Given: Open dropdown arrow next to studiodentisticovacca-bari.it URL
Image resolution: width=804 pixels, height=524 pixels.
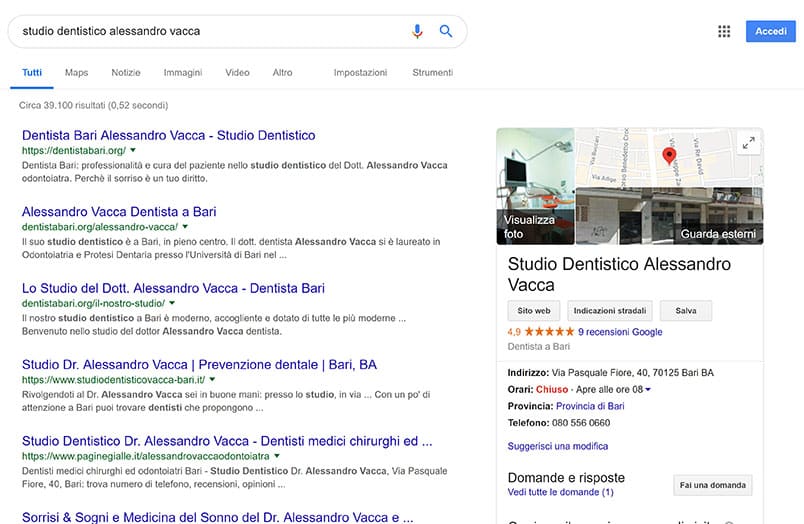Looking at the screenshot, I should click(214, 380).
